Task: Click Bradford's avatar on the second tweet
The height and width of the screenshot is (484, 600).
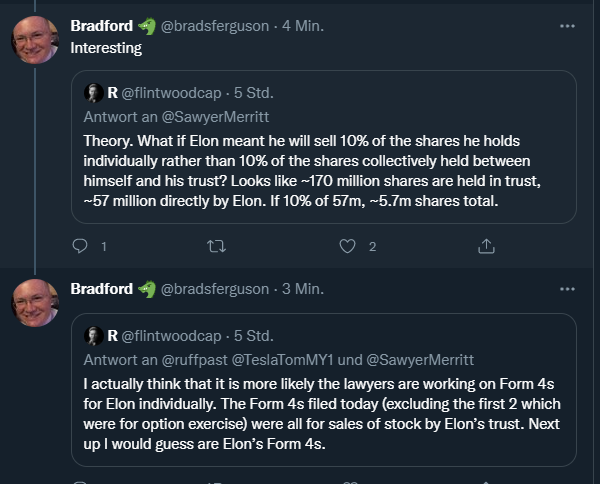Action: 35,302
